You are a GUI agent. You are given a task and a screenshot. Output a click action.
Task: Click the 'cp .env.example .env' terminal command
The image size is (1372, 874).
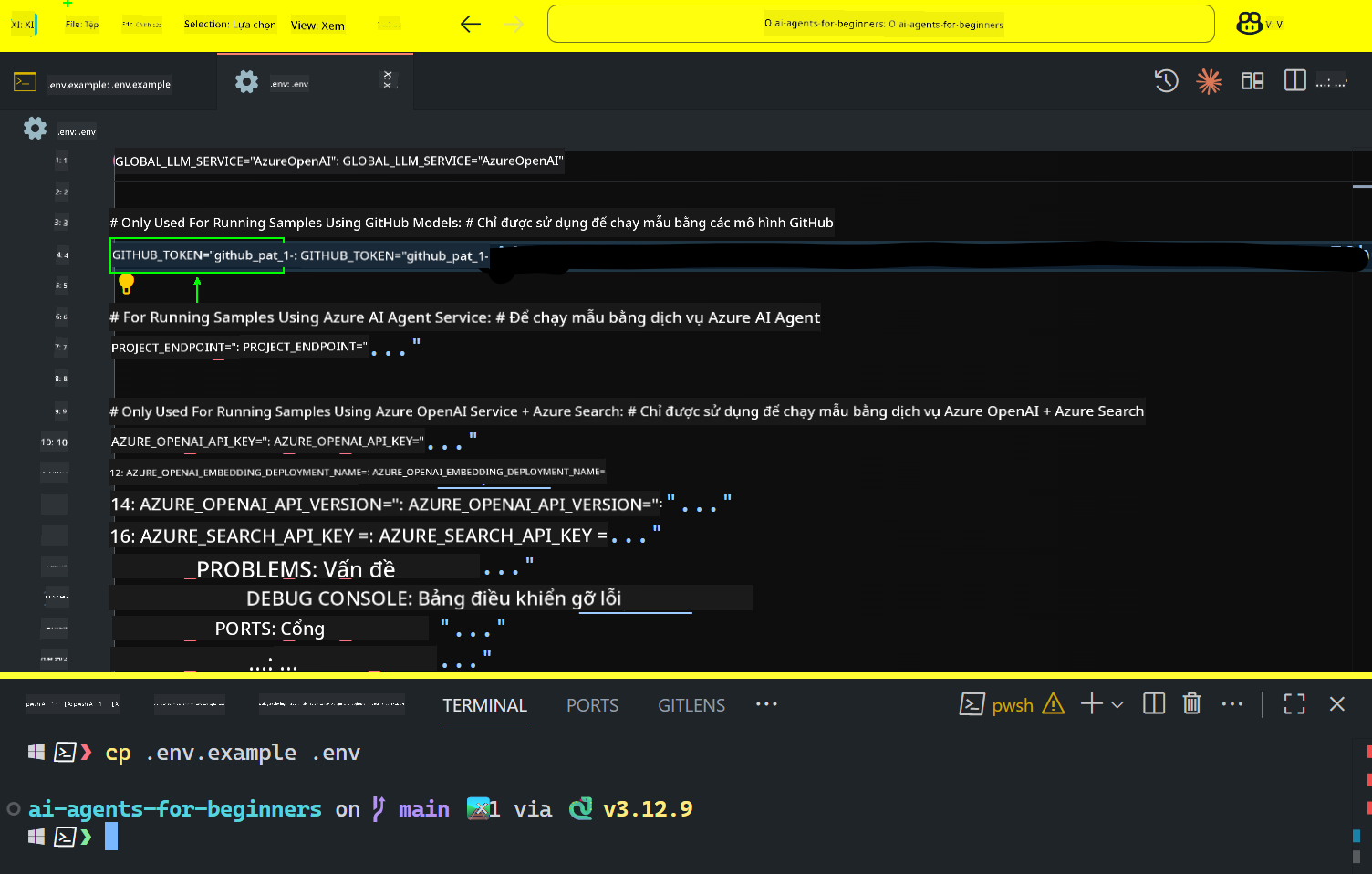233,753
